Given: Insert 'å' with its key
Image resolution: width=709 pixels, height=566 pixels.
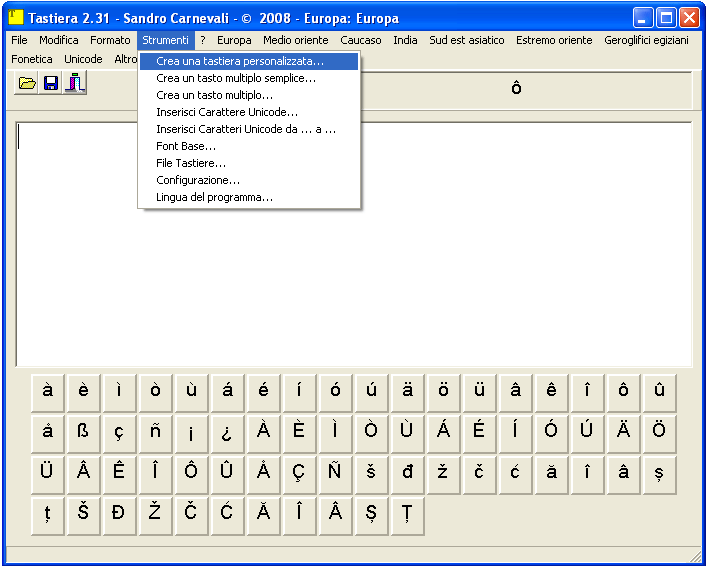Looking at the screenshot, I should (x=47, y=433).
